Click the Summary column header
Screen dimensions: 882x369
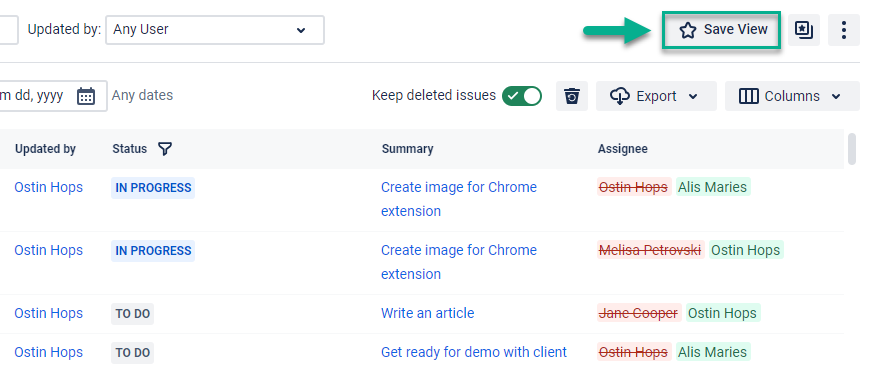click(407, 148)
